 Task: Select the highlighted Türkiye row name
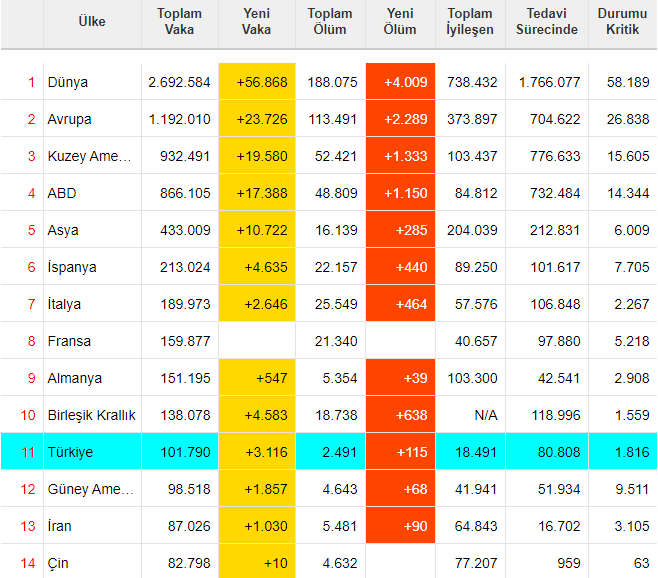(x=70, y=452)
